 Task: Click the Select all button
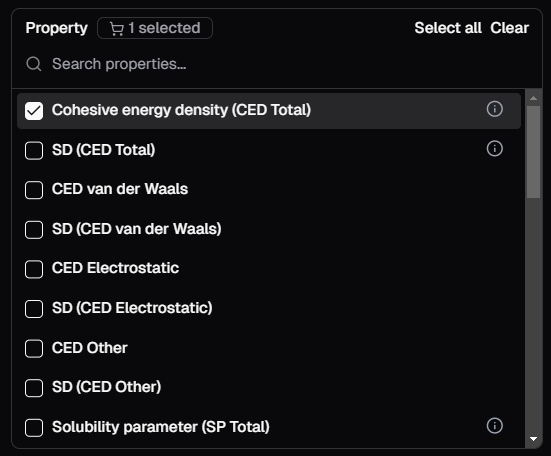[448, 28]
